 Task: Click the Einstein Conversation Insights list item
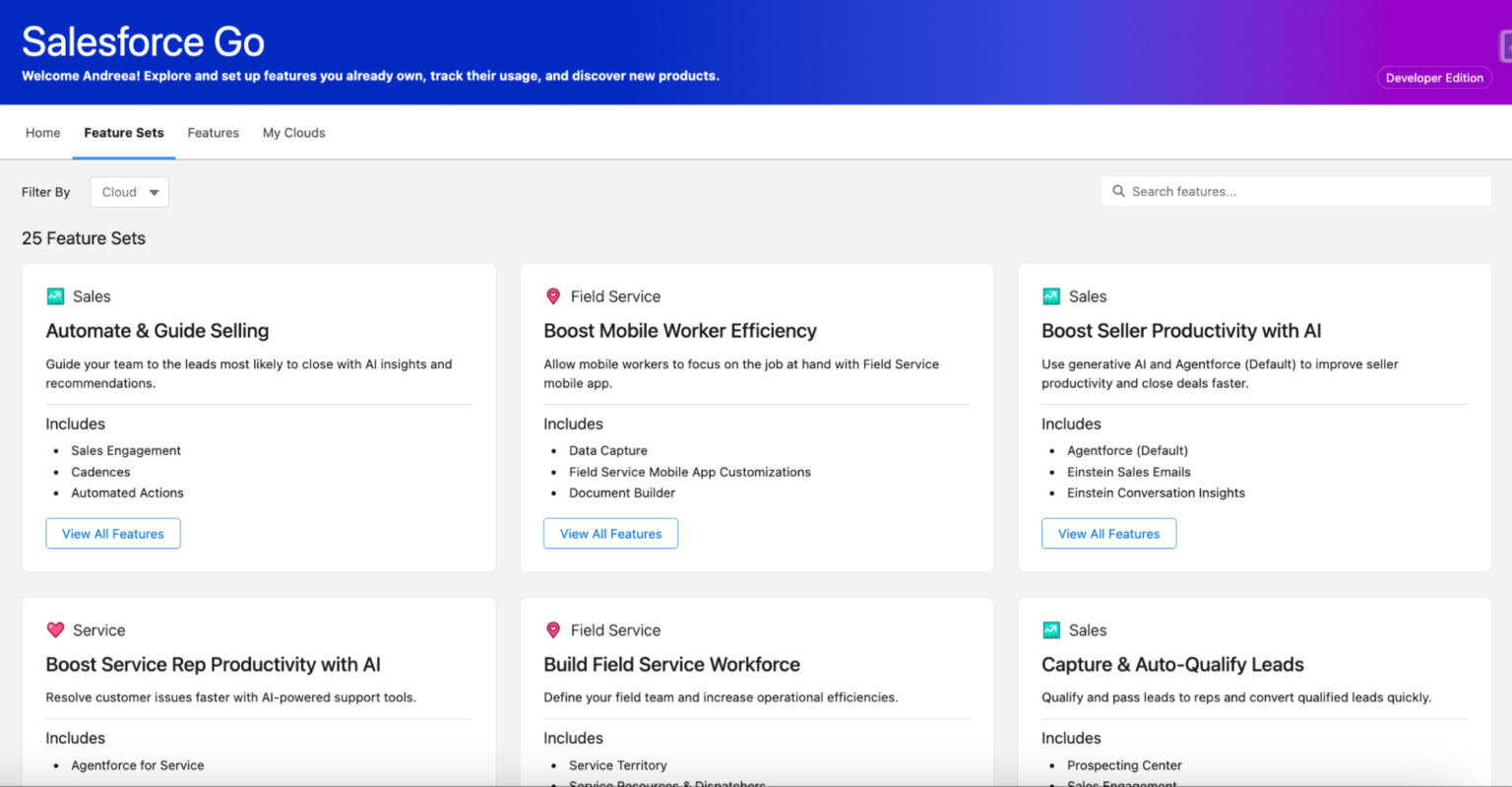point(1156,492)
